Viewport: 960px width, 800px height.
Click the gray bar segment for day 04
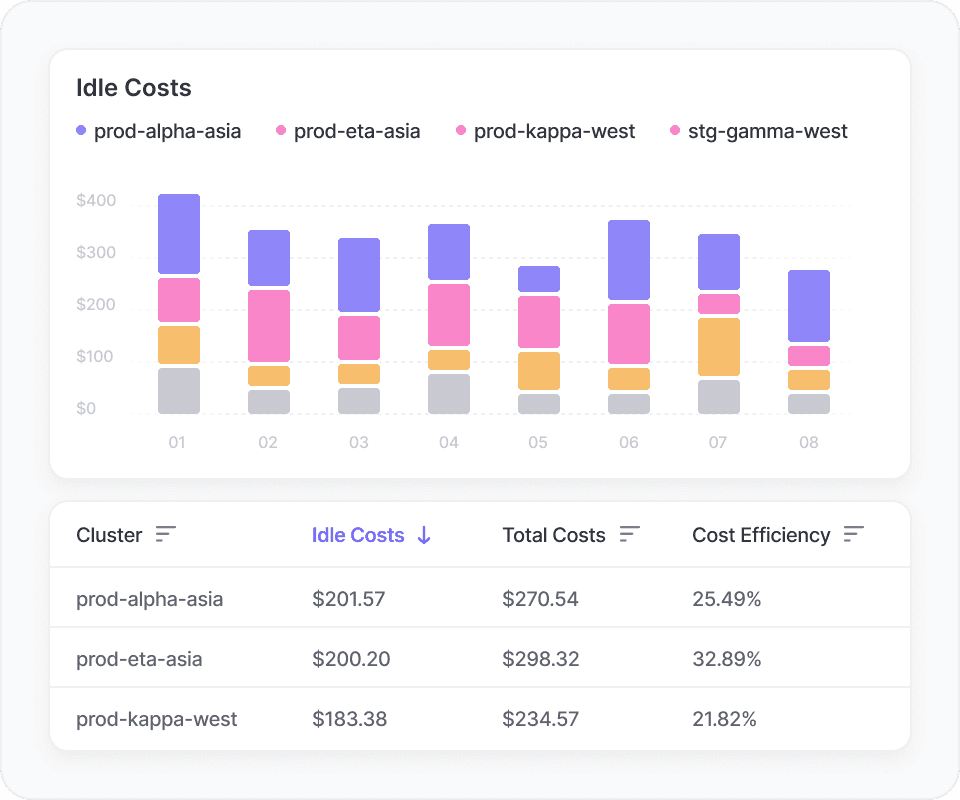pos(449,394)
